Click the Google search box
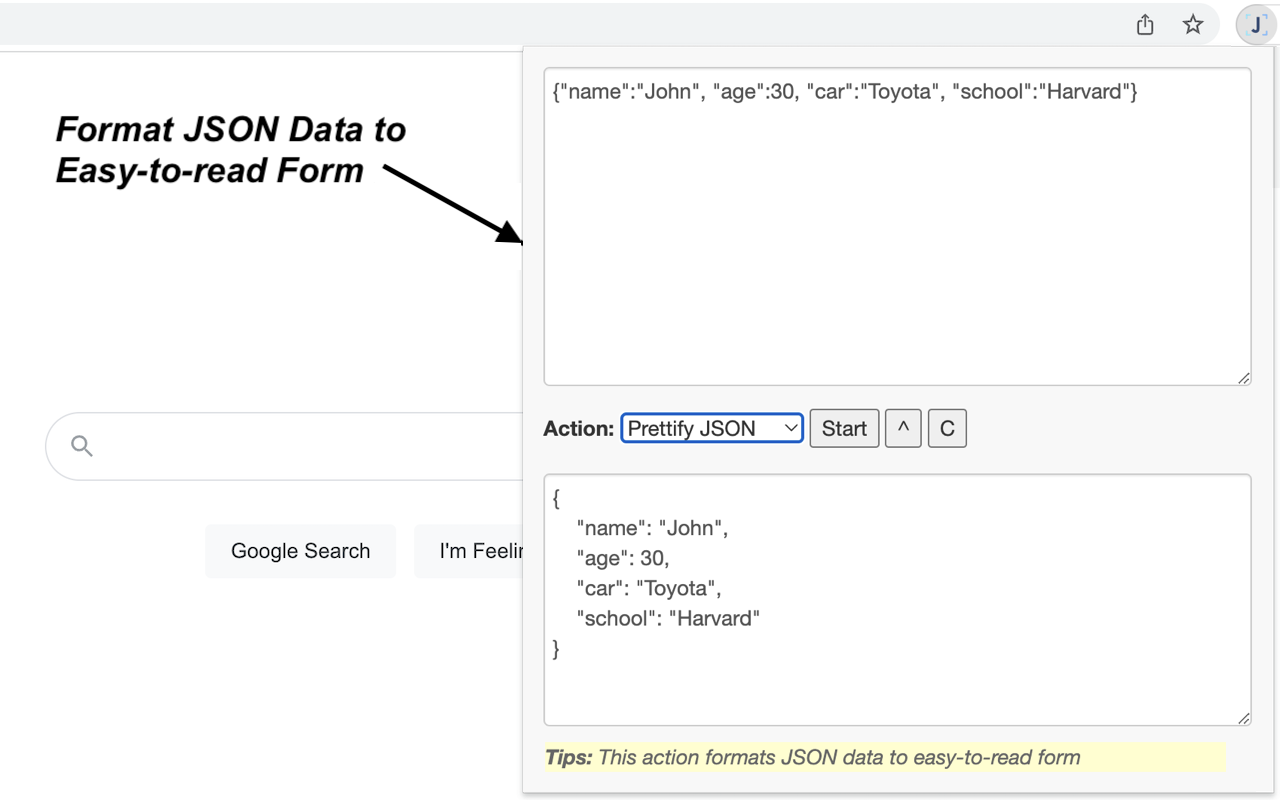Viewport: 1280px width, 800px height. 300,446
